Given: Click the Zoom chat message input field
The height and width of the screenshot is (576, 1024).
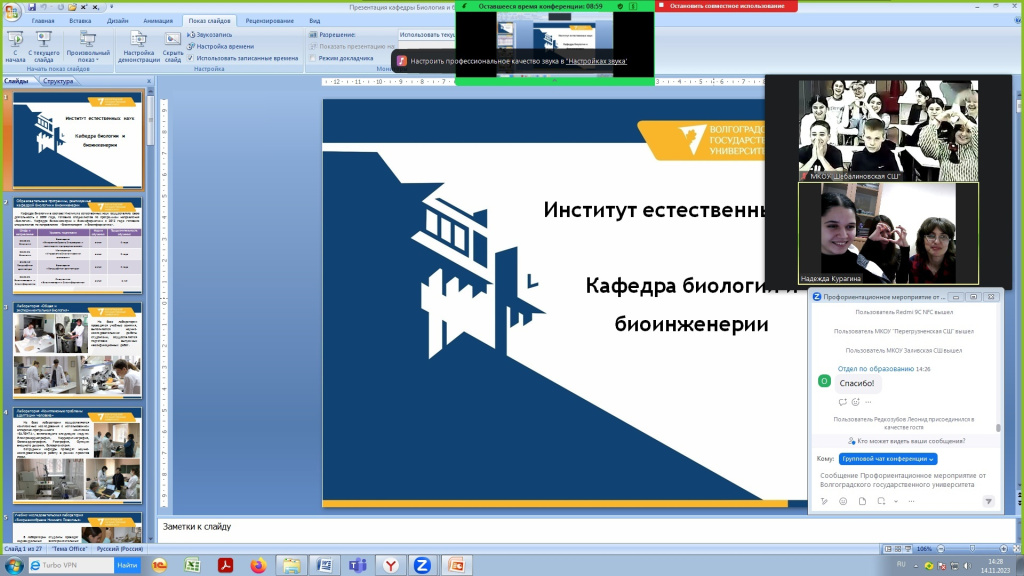Looking at the screenshot, I should point(903,481).
